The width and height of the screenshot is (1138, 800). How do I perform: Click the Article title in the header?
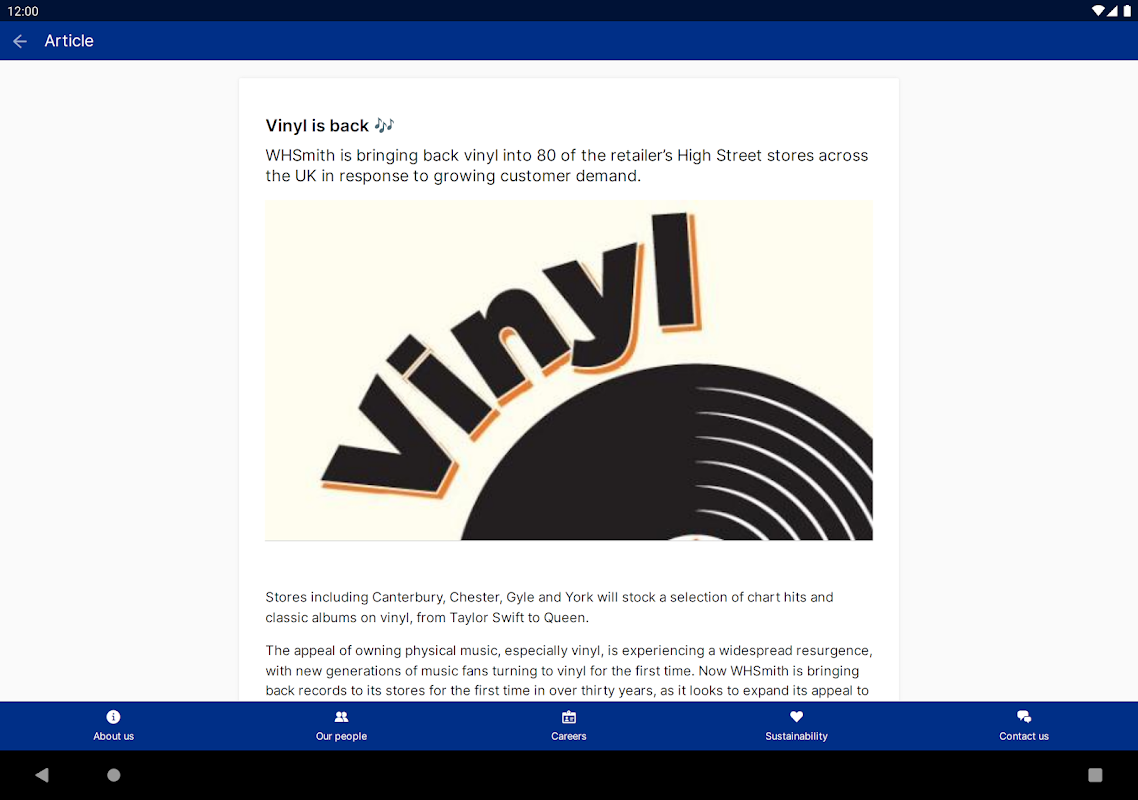(69, 41)
